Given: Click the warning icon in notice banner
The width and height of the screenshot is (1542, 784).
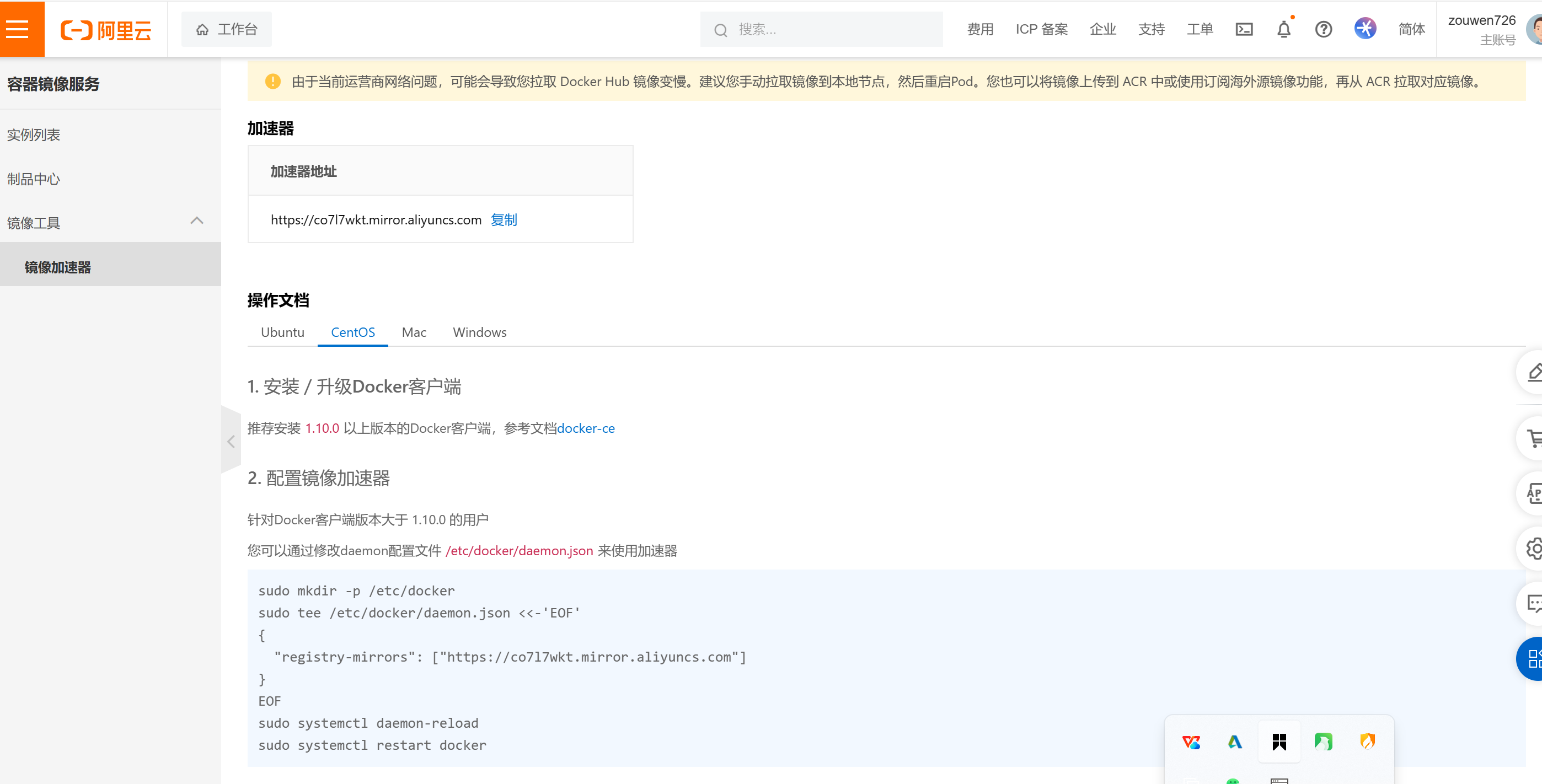Looking at the screenshot, I should coord(273,82).
